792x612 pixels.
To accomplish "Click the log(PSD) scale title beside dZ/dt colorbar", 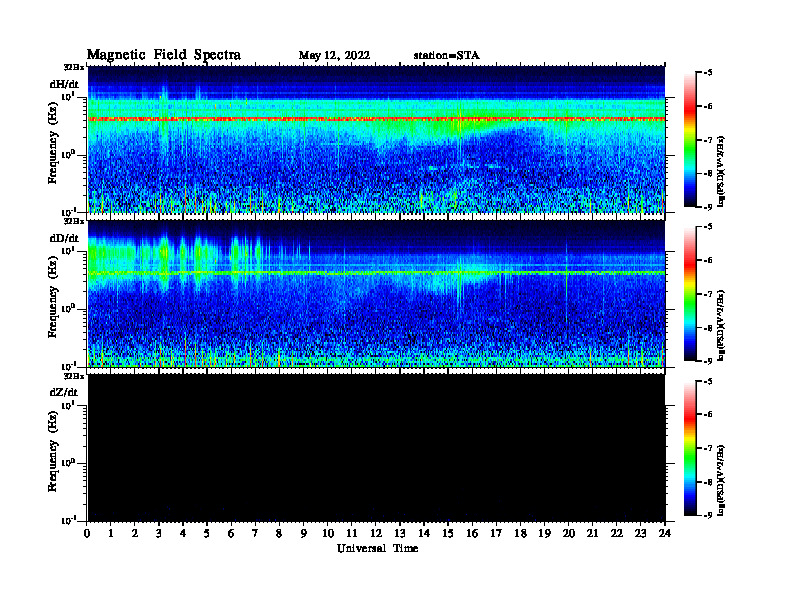I will pyautogui.click(x=721, y=480).
